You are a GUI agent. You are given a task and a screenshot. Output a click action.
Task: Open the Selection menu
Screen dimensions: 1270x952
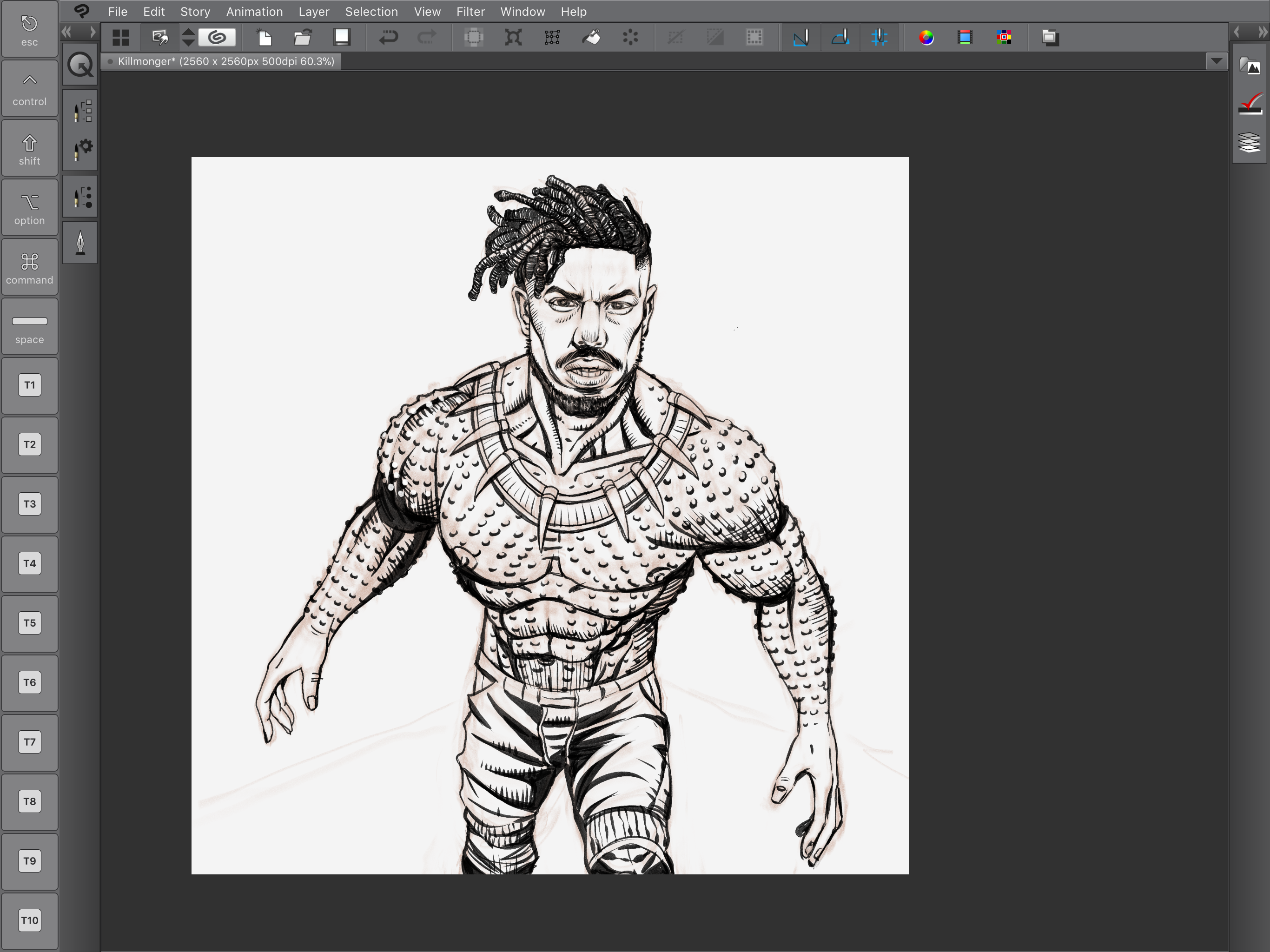371,12
